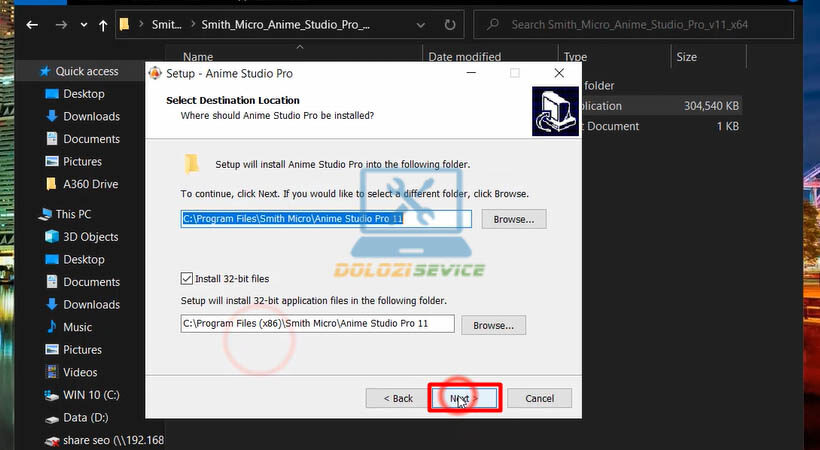Open 3D Objects folder

(x=90, y=237)
